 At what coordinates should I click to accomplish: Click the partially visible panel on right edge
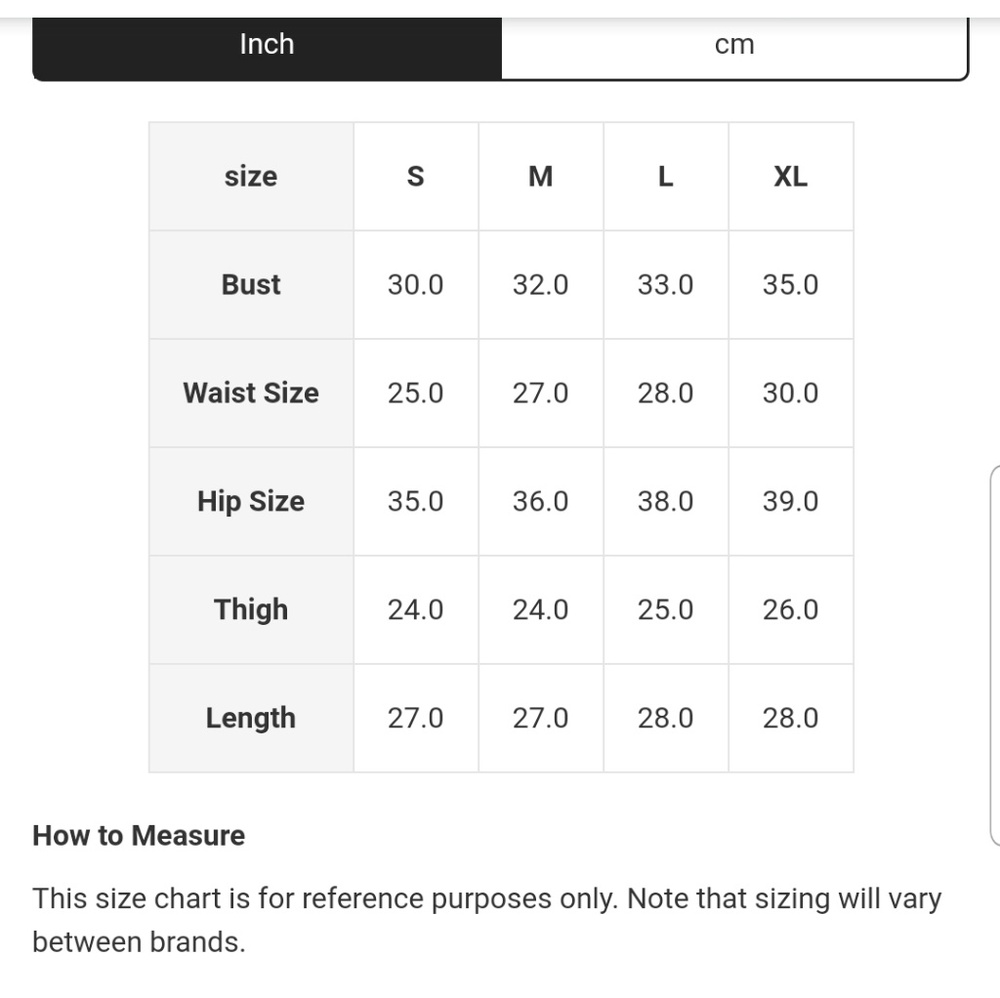coord(995,656)
